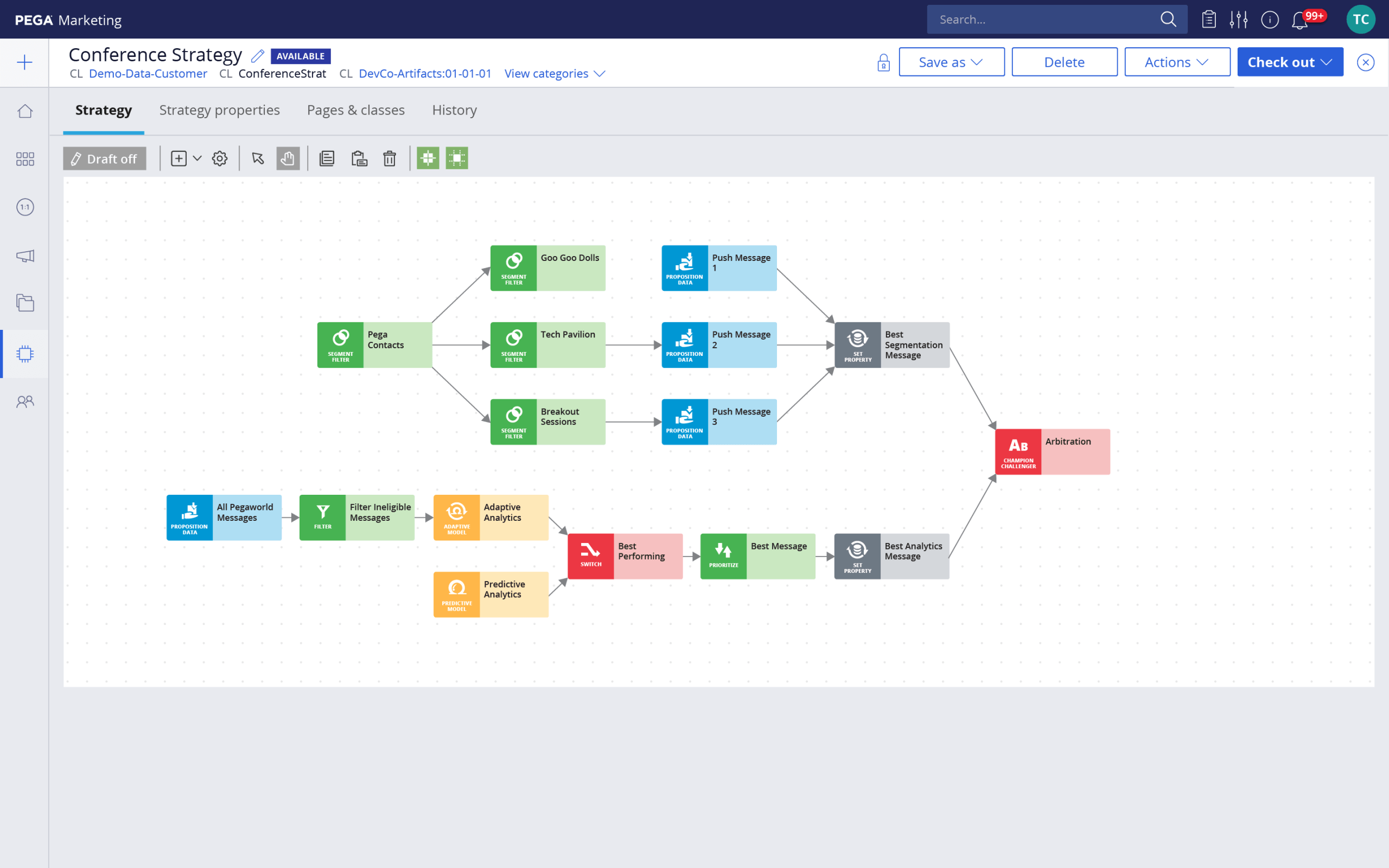
Task: Select the Strategy properties tab
Action: pyautogui.click(x=220, y=110)
